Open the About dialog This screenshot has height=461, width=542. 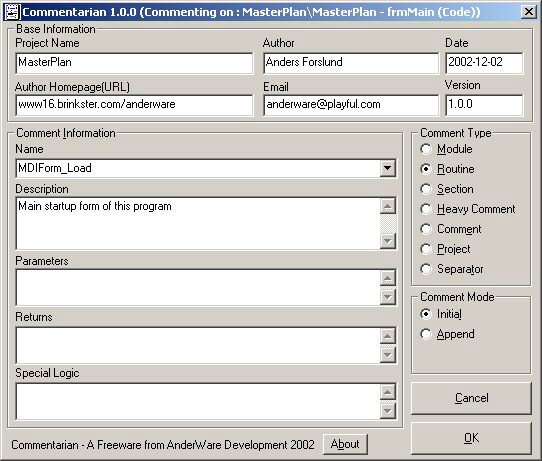[x=345, y=444]
